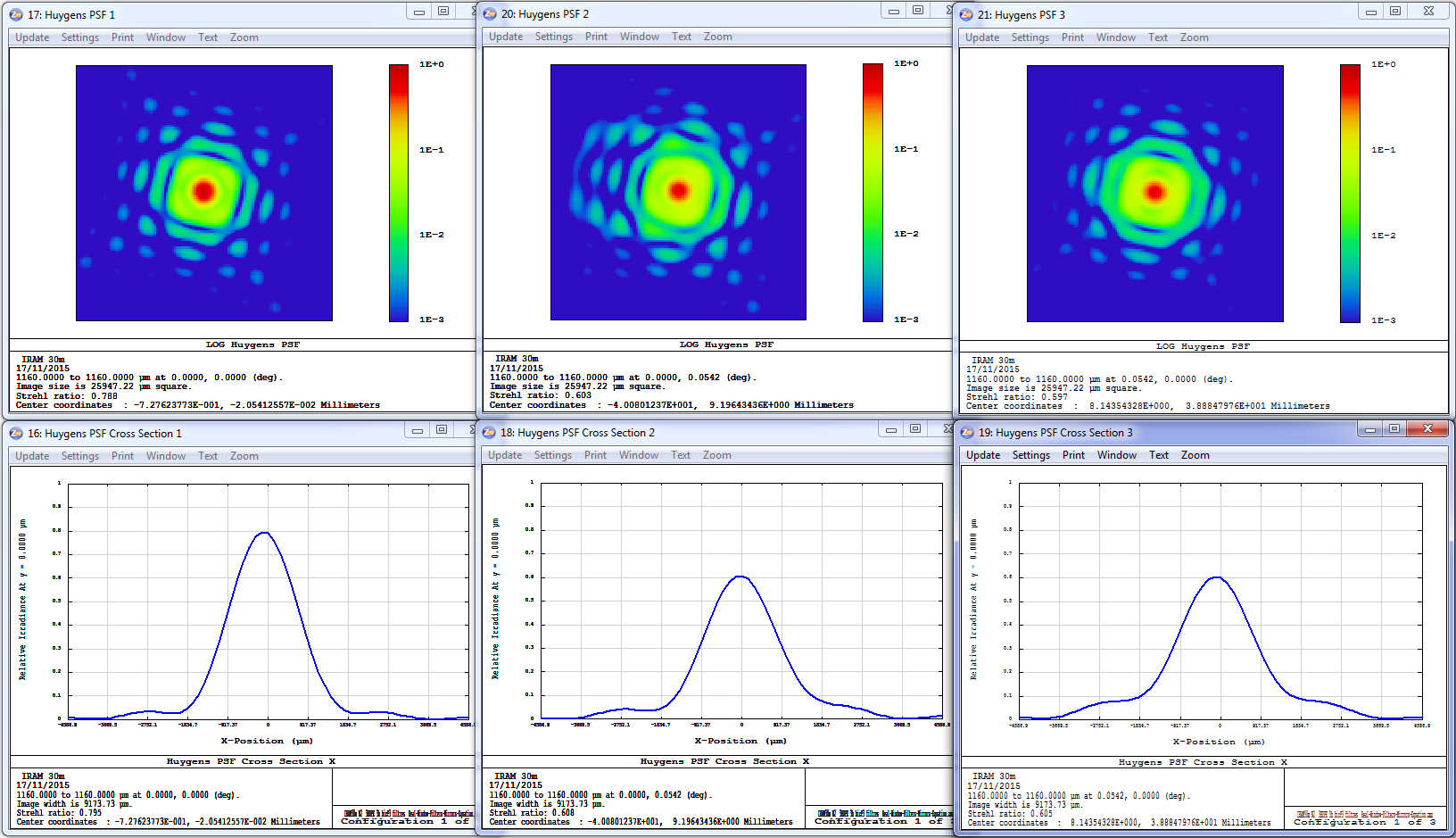Screen dimensions: 1456x838
Task: Click the color scale bar in PSF 1
Action: click(399, 193)
